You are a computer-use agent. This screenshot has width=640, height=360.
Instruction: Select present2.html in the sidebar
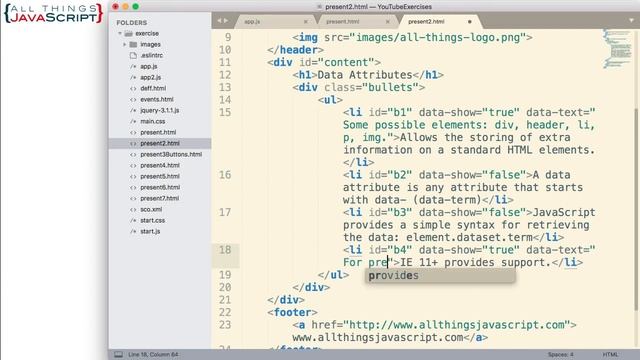click(x=160, y=144)
